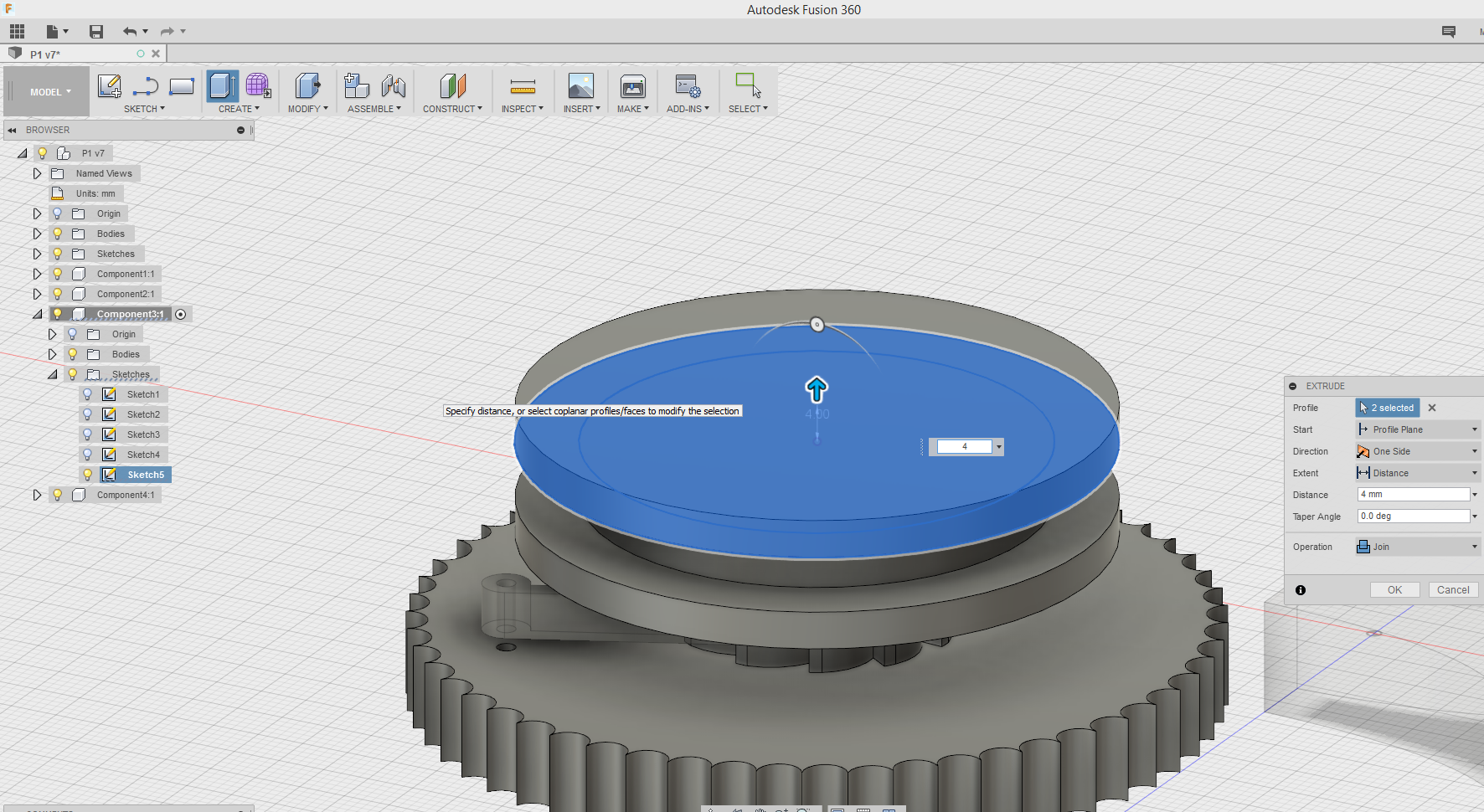The height and width of the screenshot is (812, 1484).
Task: Open the Operation Join dropdown
Action: 1418,547
